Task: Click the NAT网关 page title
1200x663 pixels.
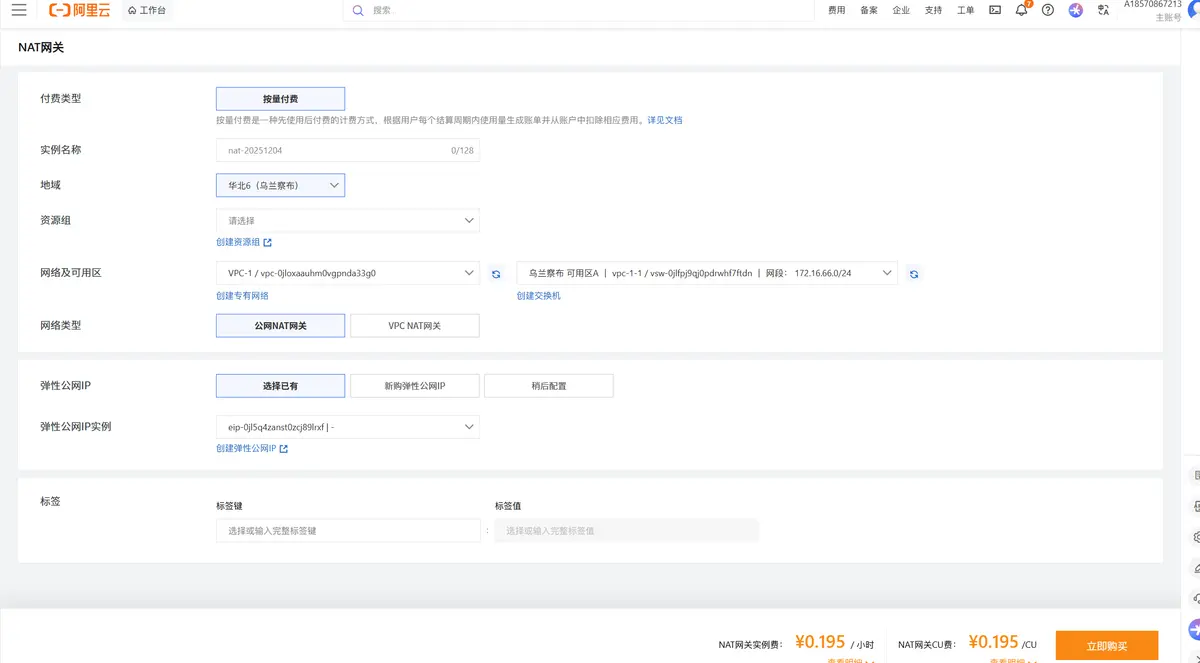Action: click(x=41, y=47)
